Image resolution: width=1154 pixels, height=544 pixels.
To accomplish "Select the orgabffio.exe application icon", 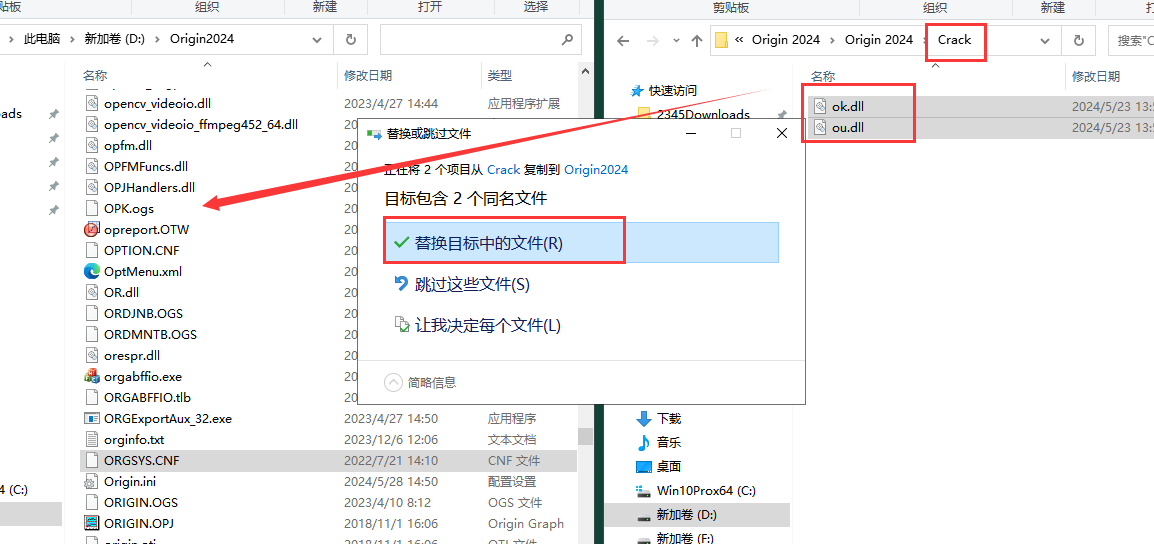I will (92, 377).
